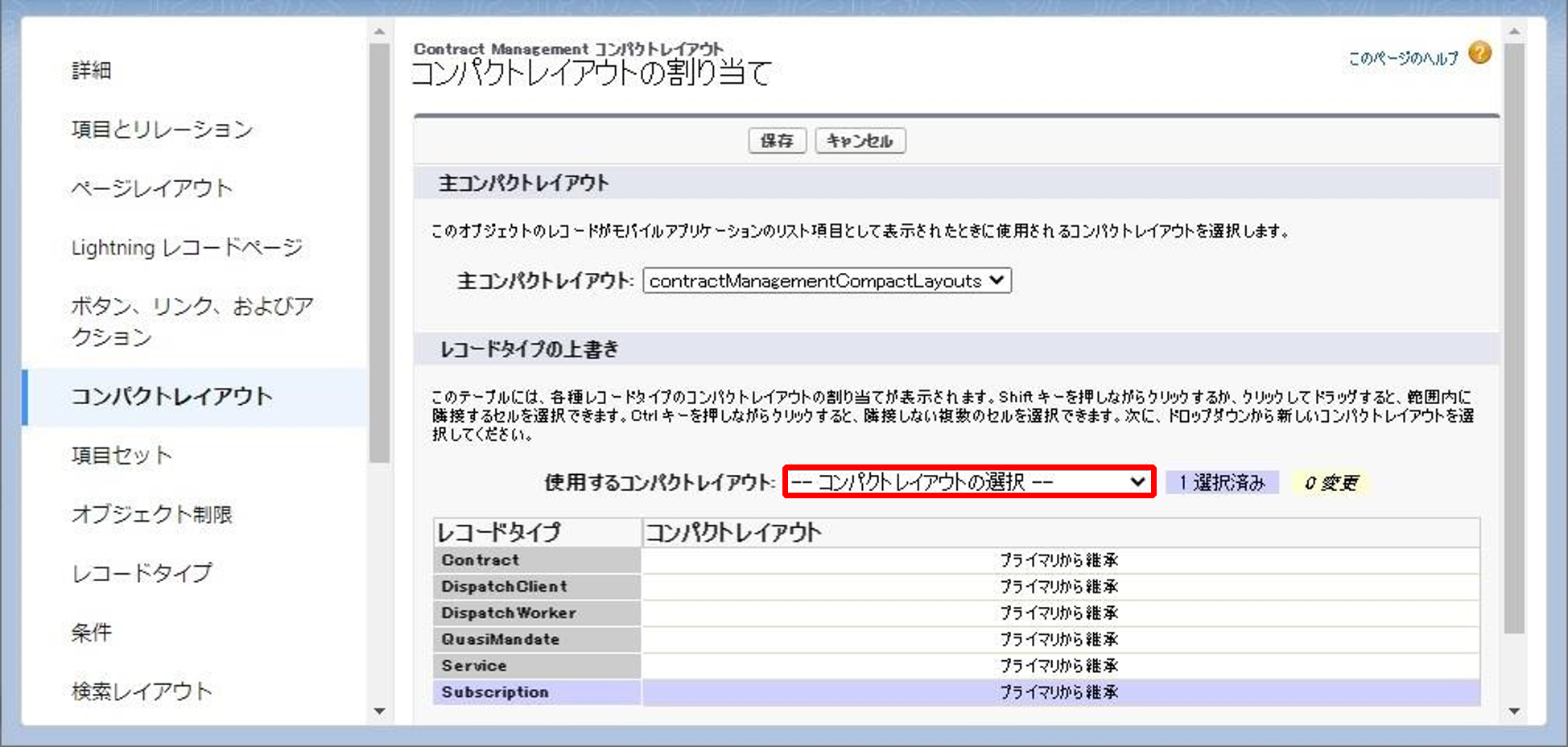The image size is (1568, 747).
Task: Open オブジェクト制限 page
Action: click(x=154, y=514)
